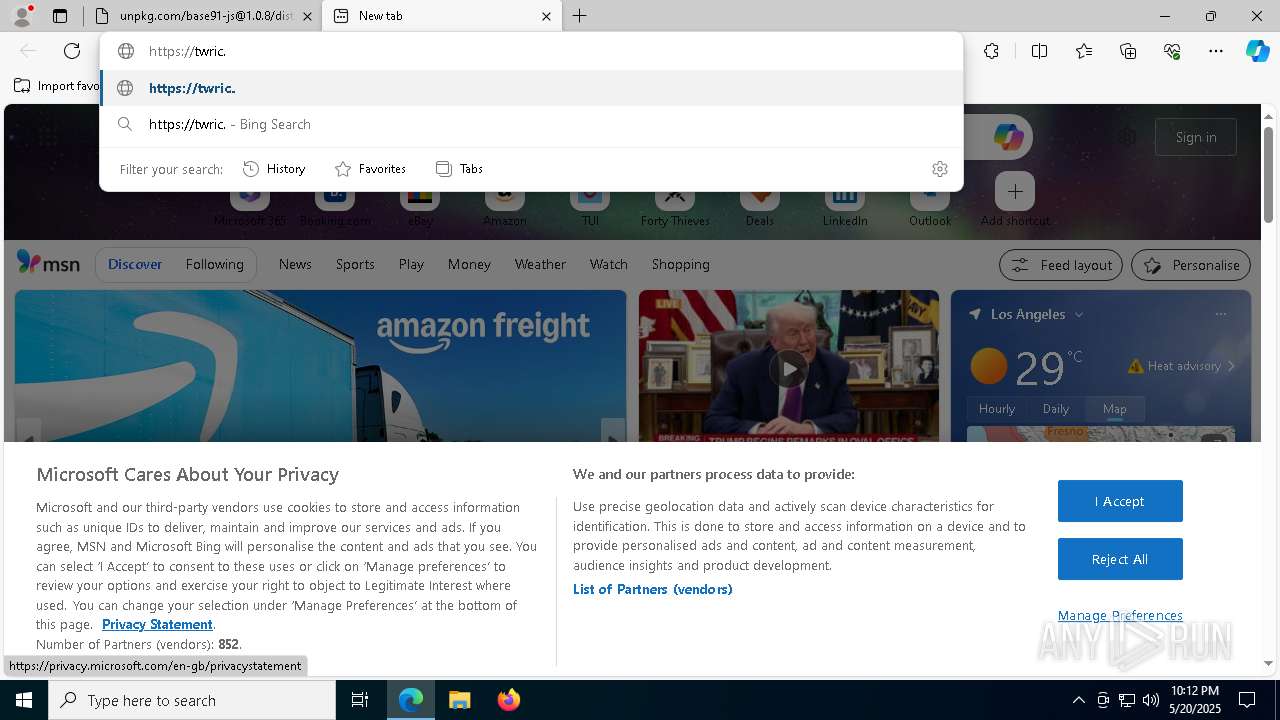
Task: Open the Feed layout options
Action: pos(1061,265)
